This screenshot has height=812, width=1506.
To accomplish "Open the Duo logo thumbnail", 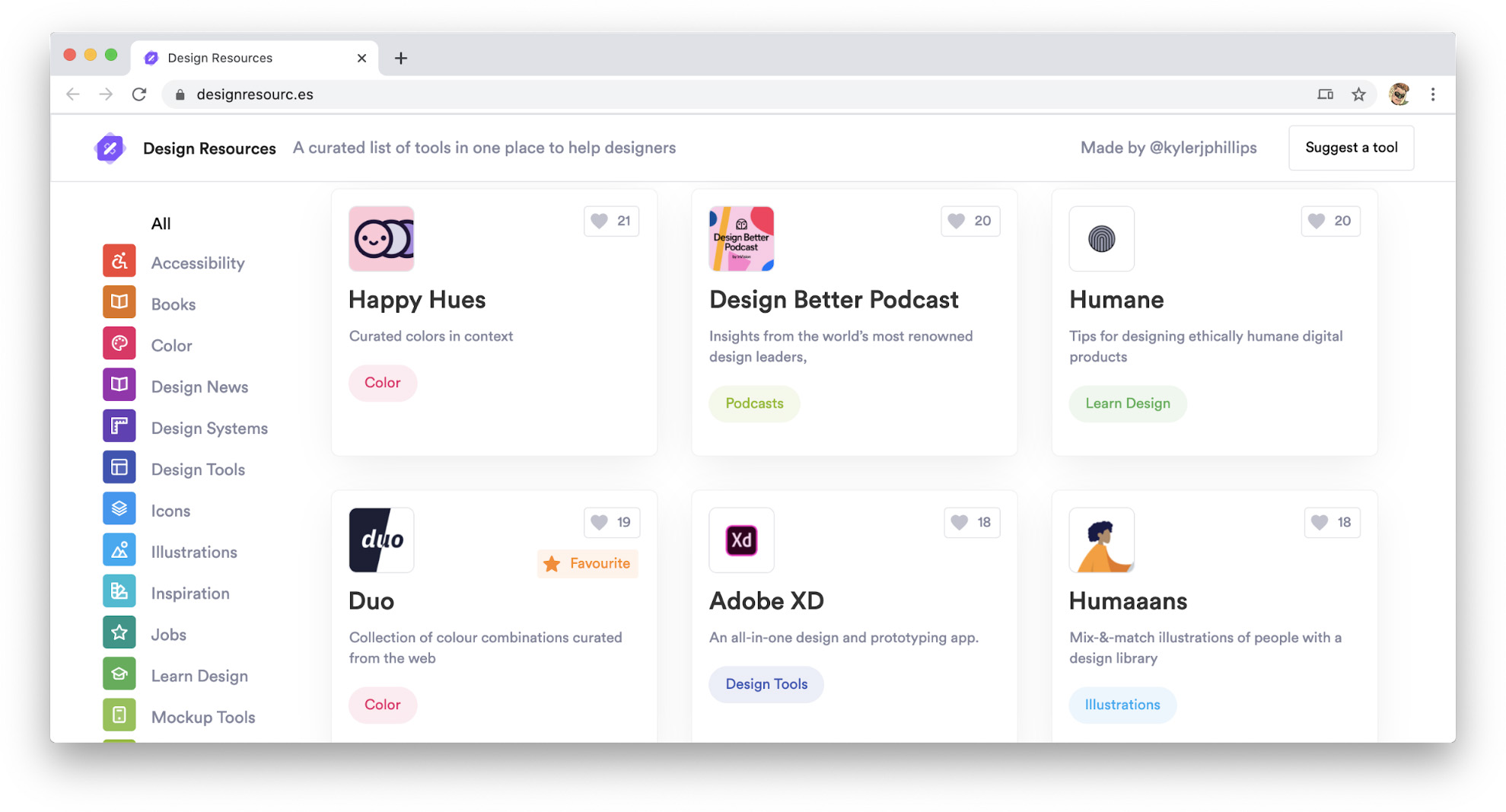I will tap(381, 540).
